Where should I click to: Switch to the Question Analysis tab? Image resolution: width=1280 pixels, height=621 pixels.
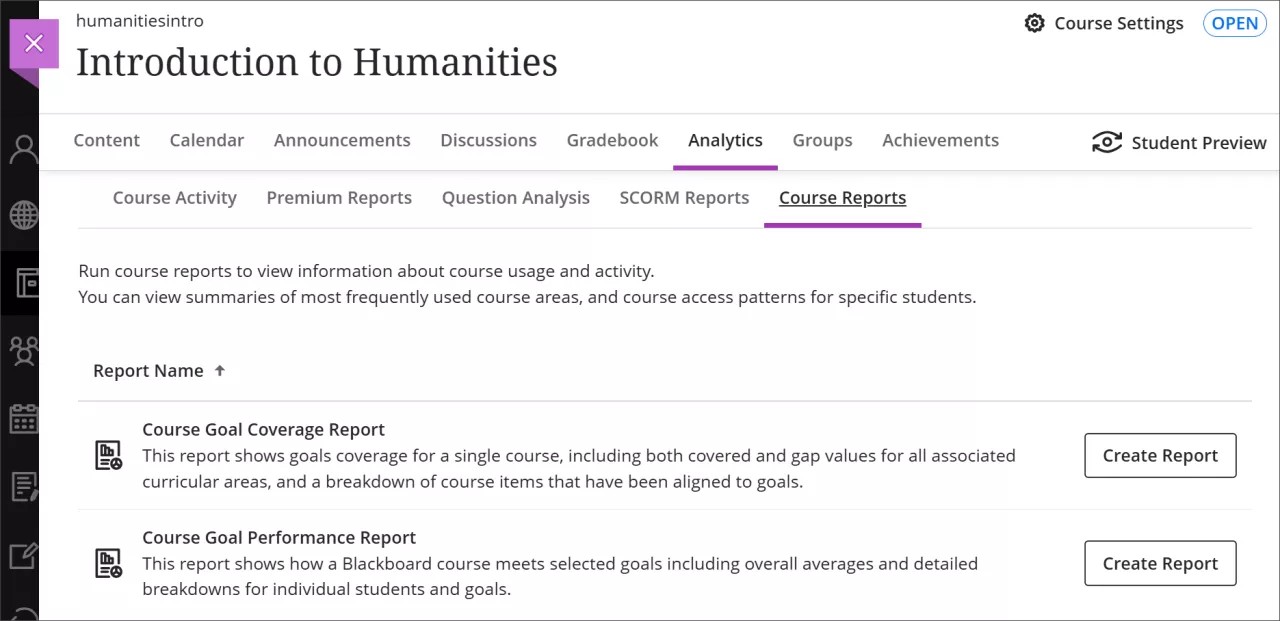click(x=515, y=197)
